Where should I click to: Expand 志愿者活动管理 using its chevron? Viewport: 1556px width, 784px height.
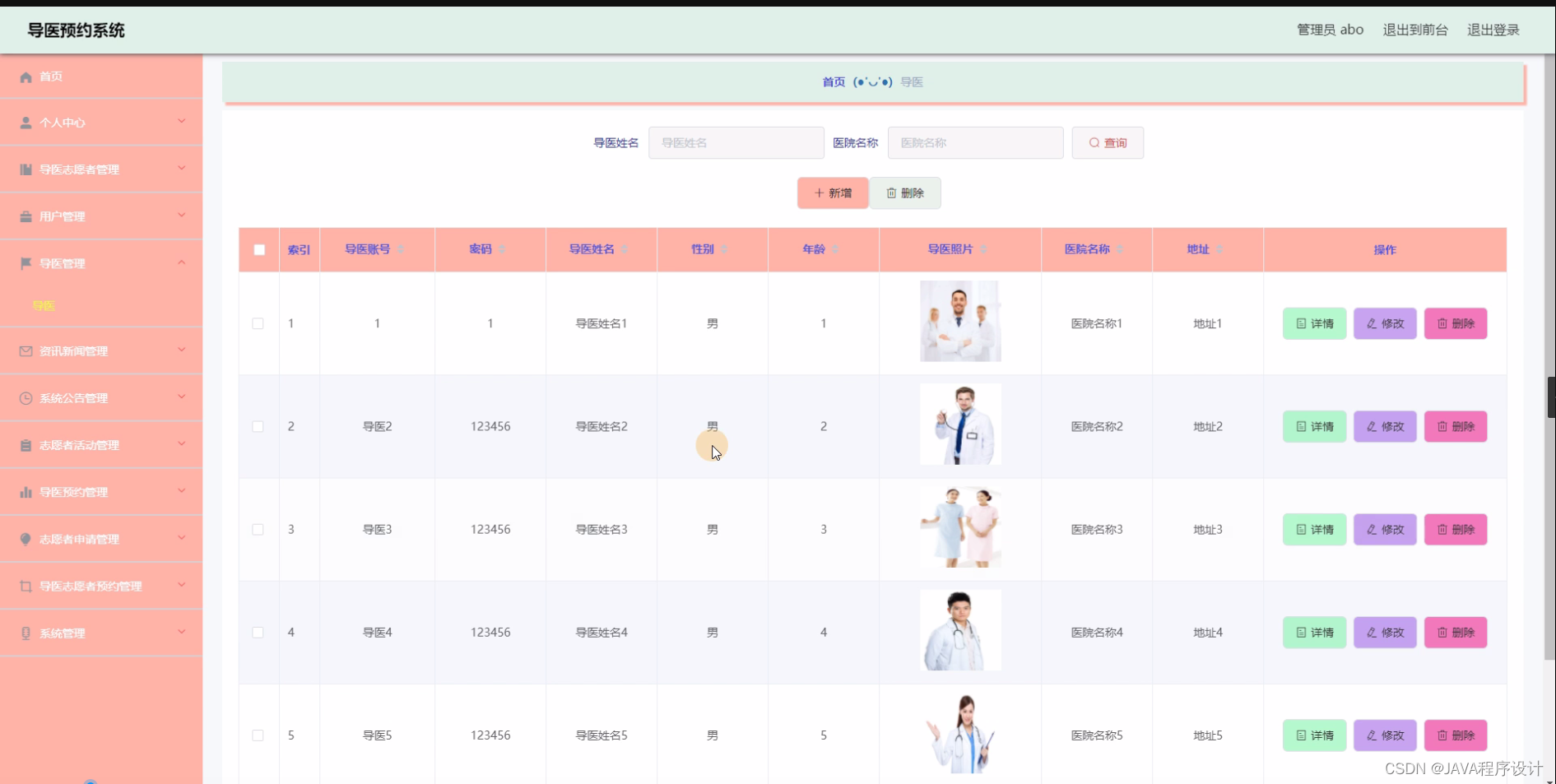coord(182,444)
